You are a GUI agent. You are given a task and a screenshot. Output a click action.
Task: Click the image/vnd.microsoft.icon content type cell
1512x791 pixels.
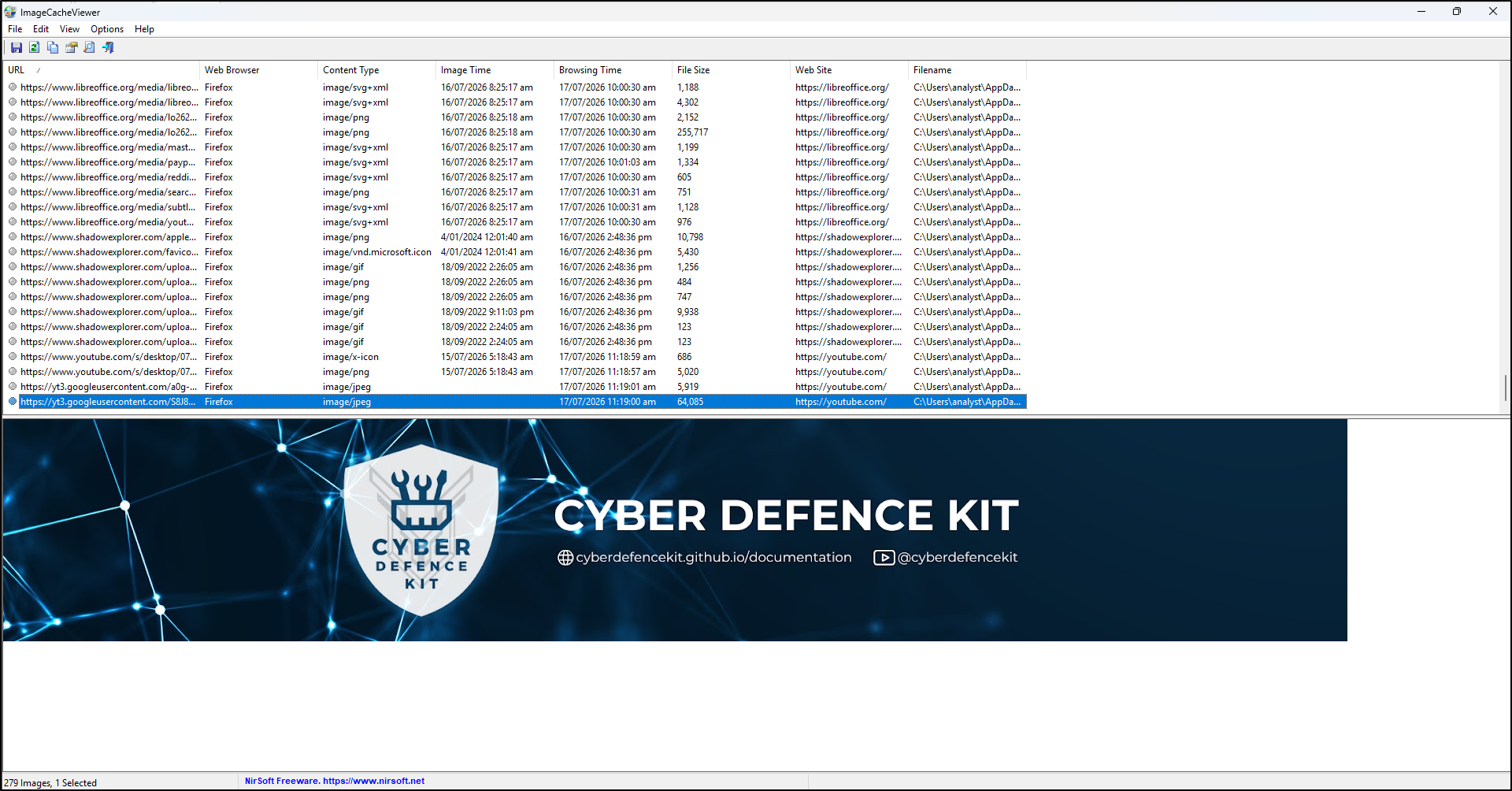(x=377, y=252)
